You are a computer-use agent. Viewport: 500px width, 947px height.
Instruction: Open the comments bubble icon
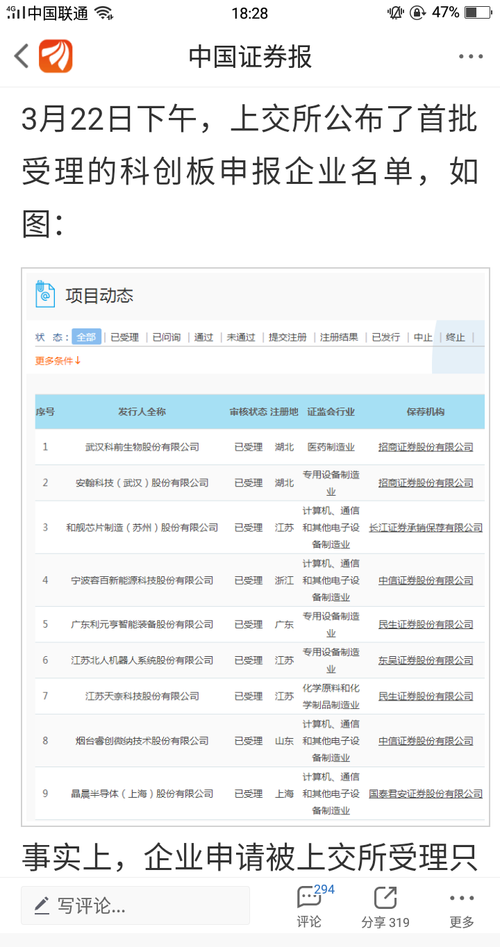309,898
